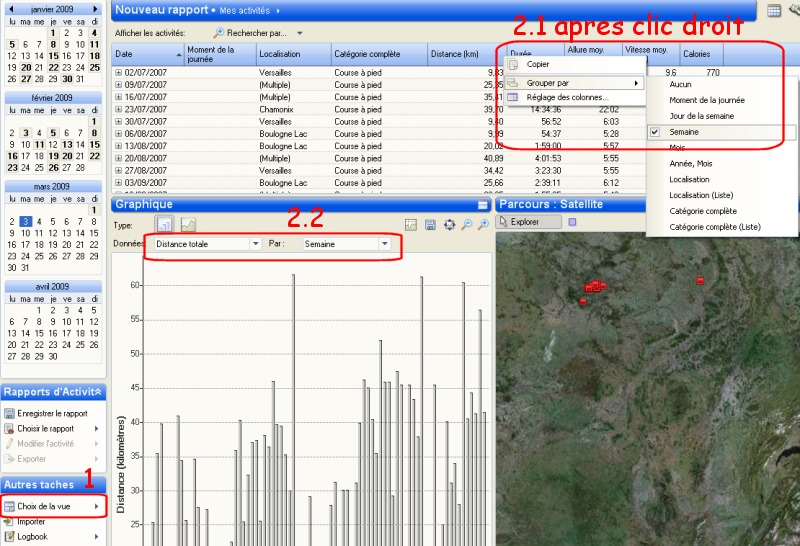The height and width of the screenshot is (546, 800).
Task: Select Jour de la semaine grouping
Action: pos(703,116)
